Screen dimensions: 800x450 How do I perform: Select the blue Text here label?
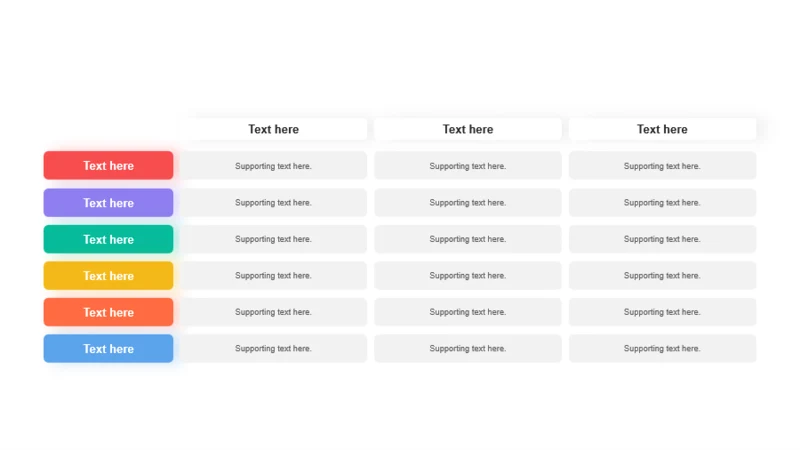(x=108, y=348)
